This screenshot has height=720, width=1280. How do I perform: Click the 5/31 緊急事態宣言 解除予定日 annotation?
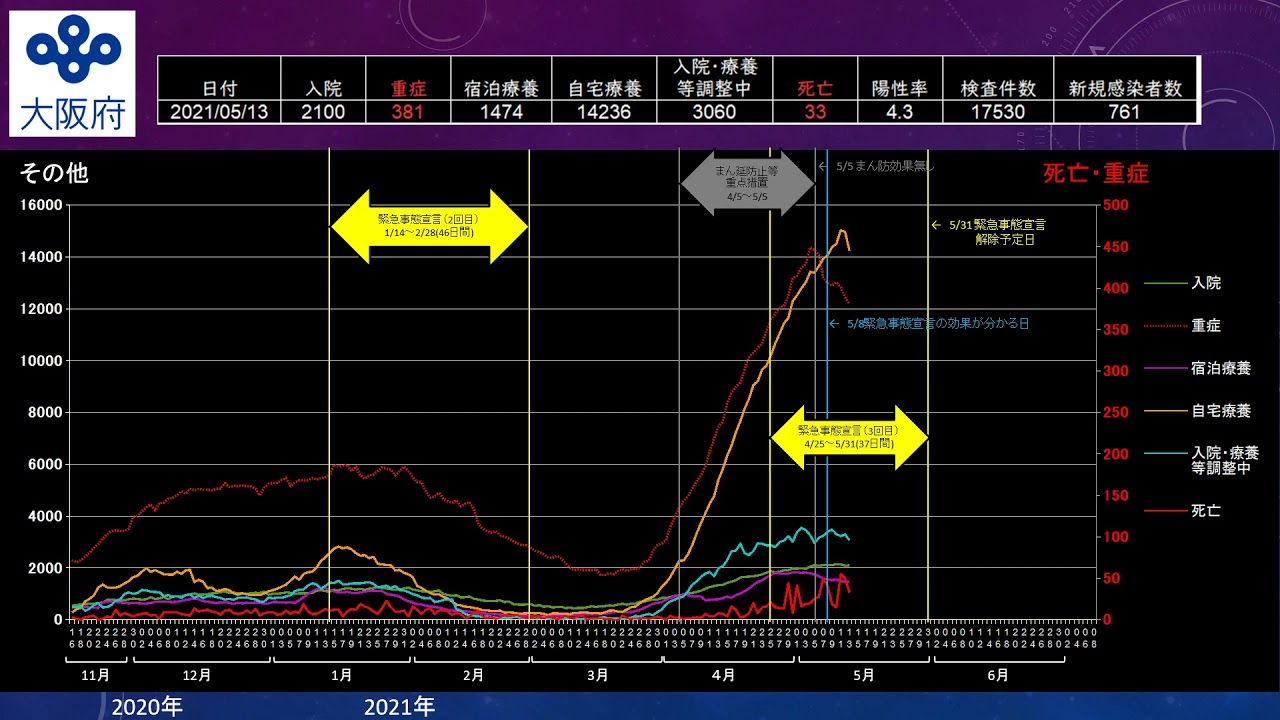click(x=996, y=232)
